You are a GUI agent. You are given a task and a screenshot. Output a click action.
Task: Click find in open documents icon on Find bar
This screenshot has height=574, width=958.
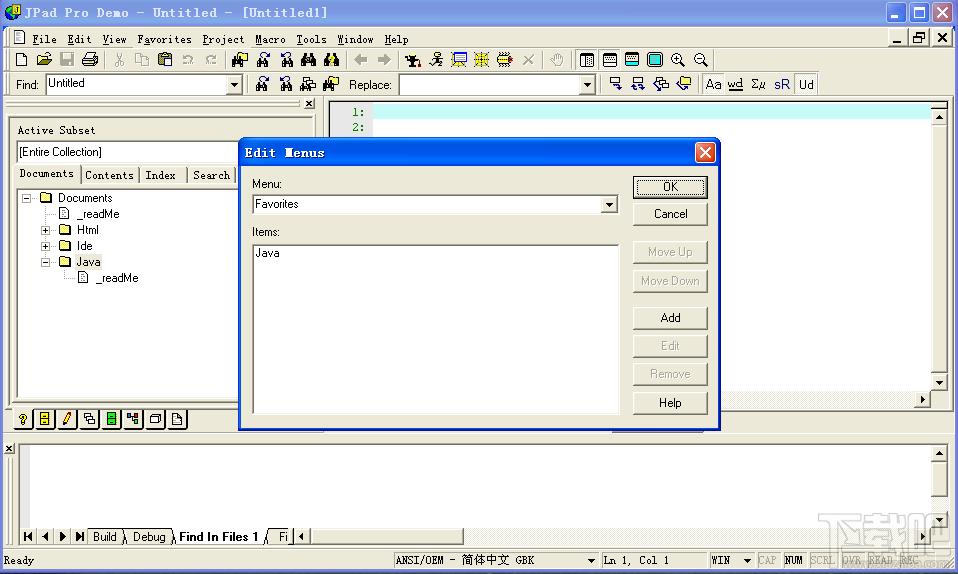tap(308, 84)
